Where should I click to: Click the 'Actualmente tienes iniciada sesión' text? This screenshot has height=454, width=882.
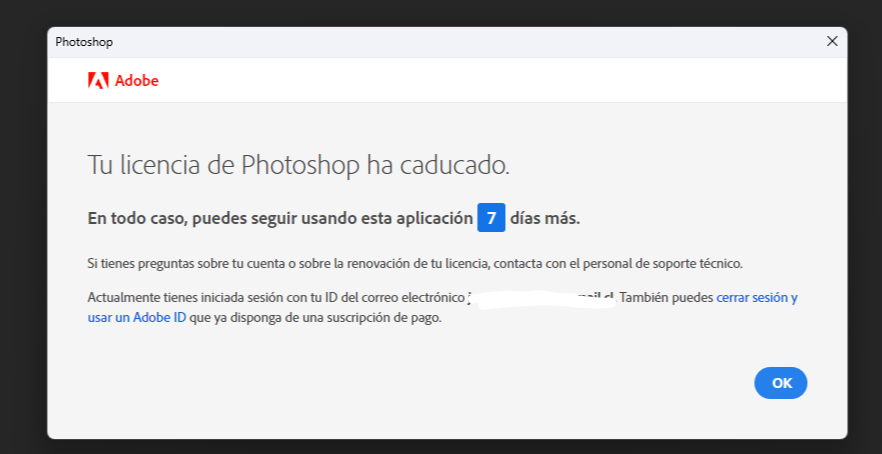[x=276, y=298]
